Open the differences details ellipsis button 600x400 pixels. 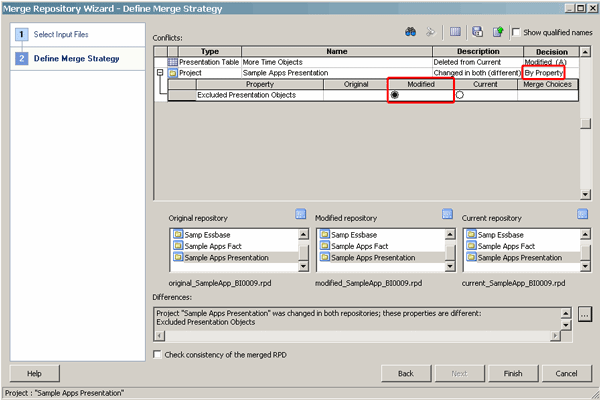point(585,315)
